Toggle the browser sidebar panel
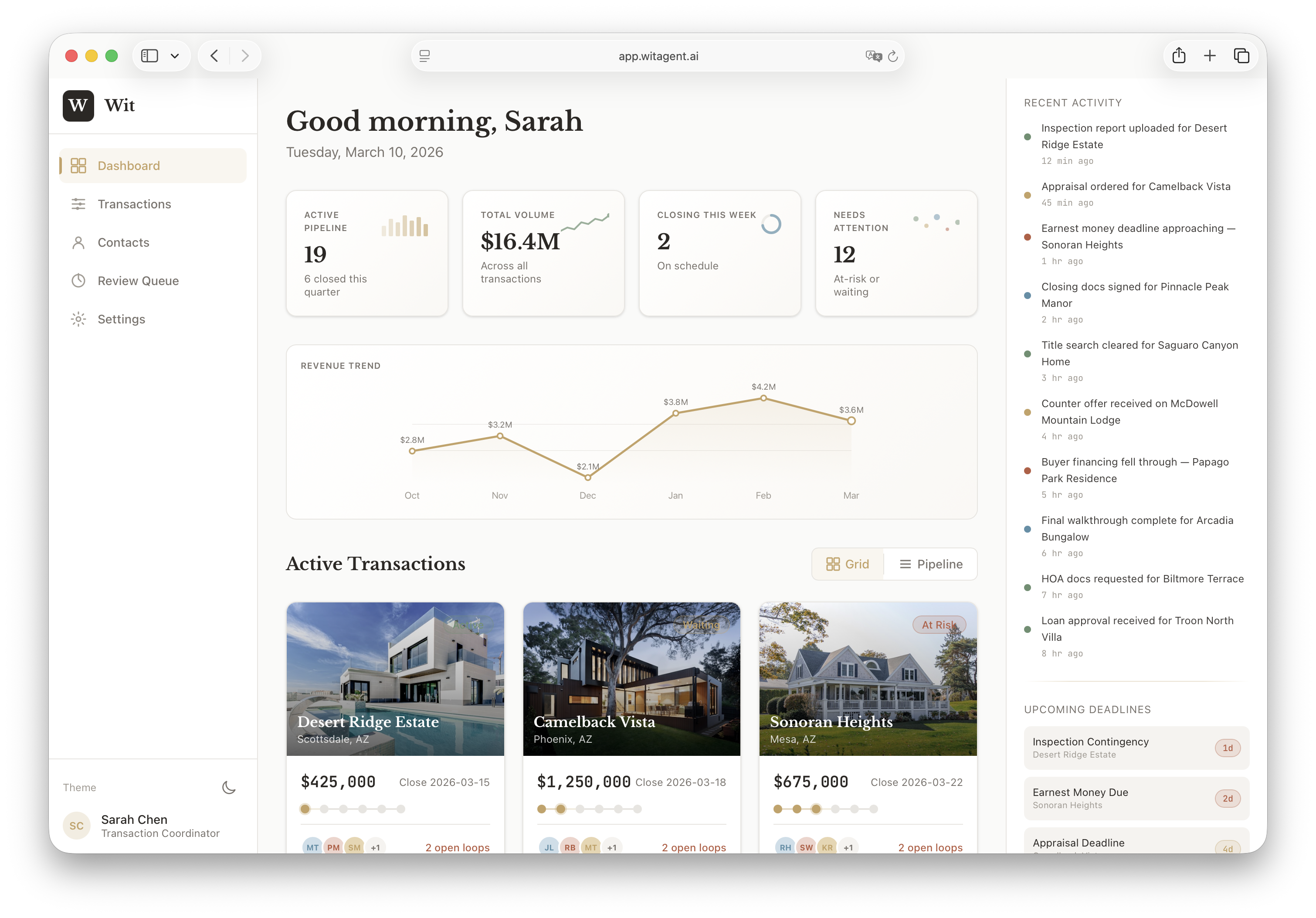Image resolution: width=1316 pixels, height=918 pixels. pos(149,55)
